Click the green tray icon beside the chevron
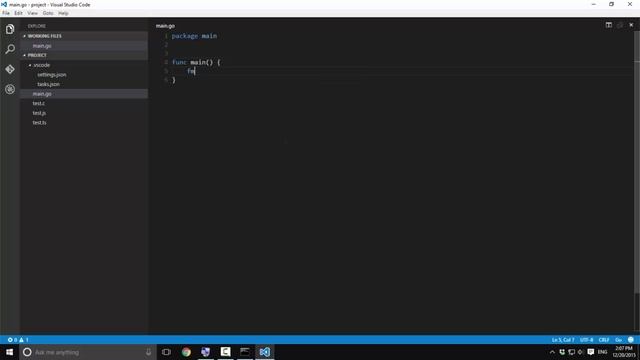Screen dimensions: 640x360 pos(562,352)
